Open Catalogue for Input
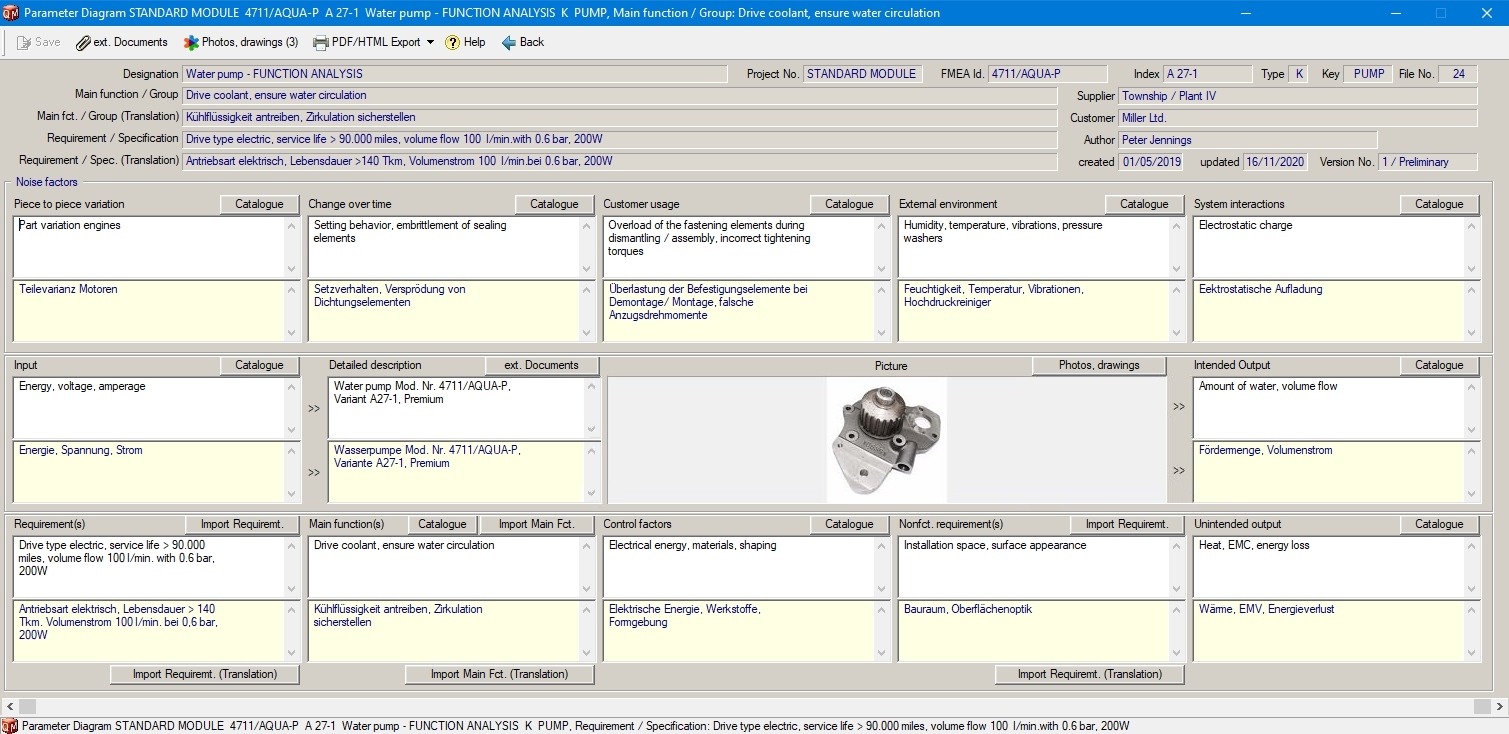1509x734 pixels. (x=259, y=365)
